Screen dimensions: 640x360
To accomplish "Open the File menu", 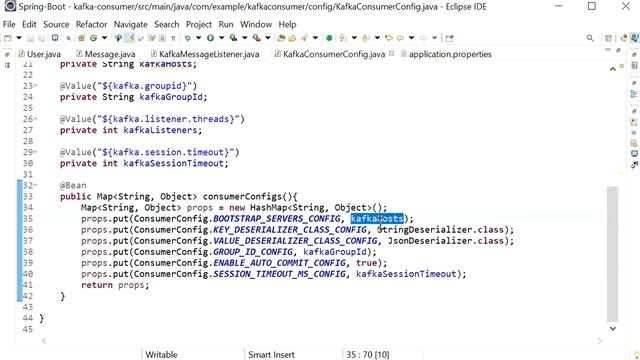I will pos(9,24).
